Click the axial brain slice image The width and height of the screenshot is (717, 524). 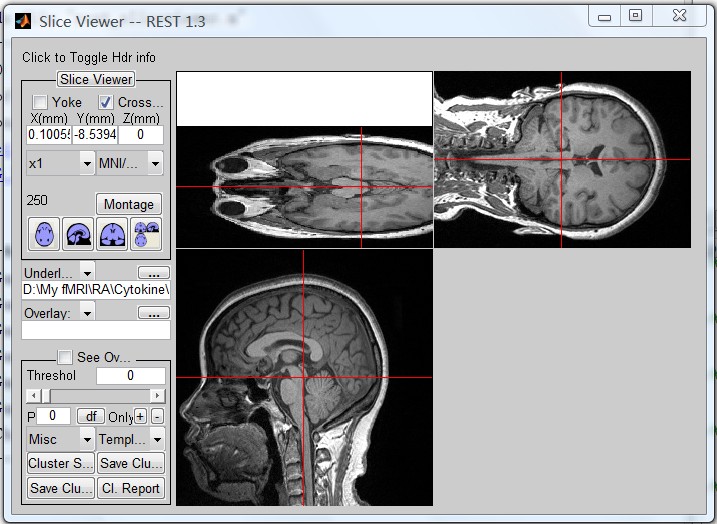(x=304, y=187)
